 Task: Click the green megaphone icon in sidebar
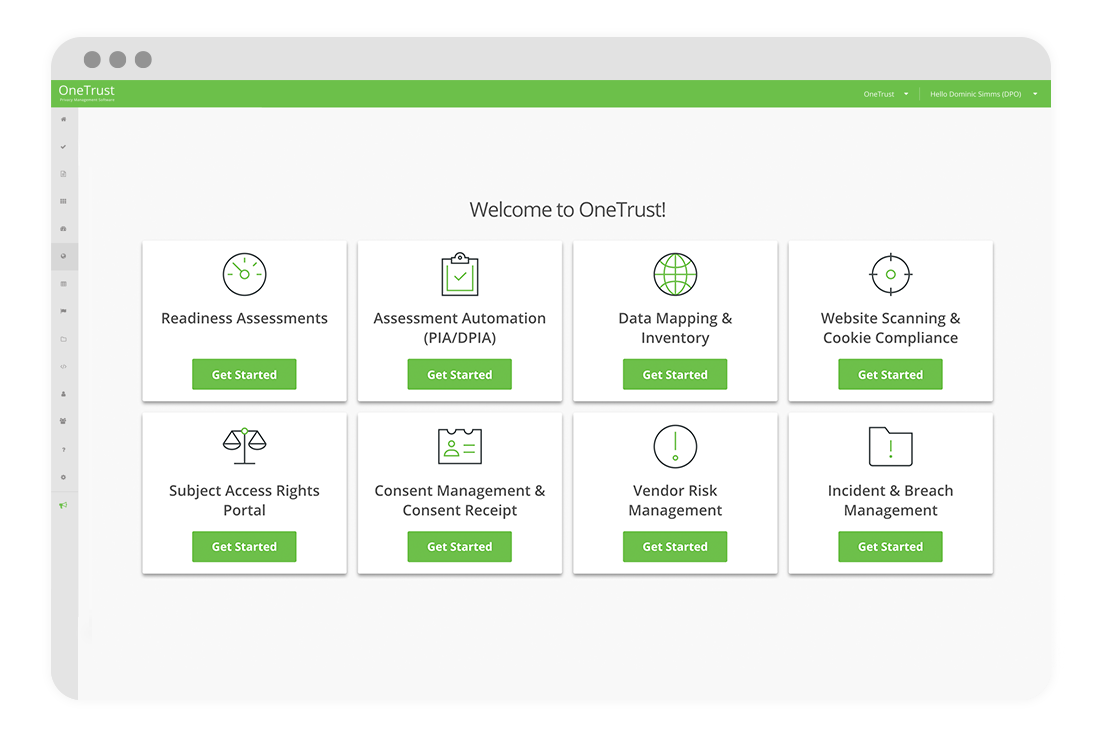(x=63, y=505)
